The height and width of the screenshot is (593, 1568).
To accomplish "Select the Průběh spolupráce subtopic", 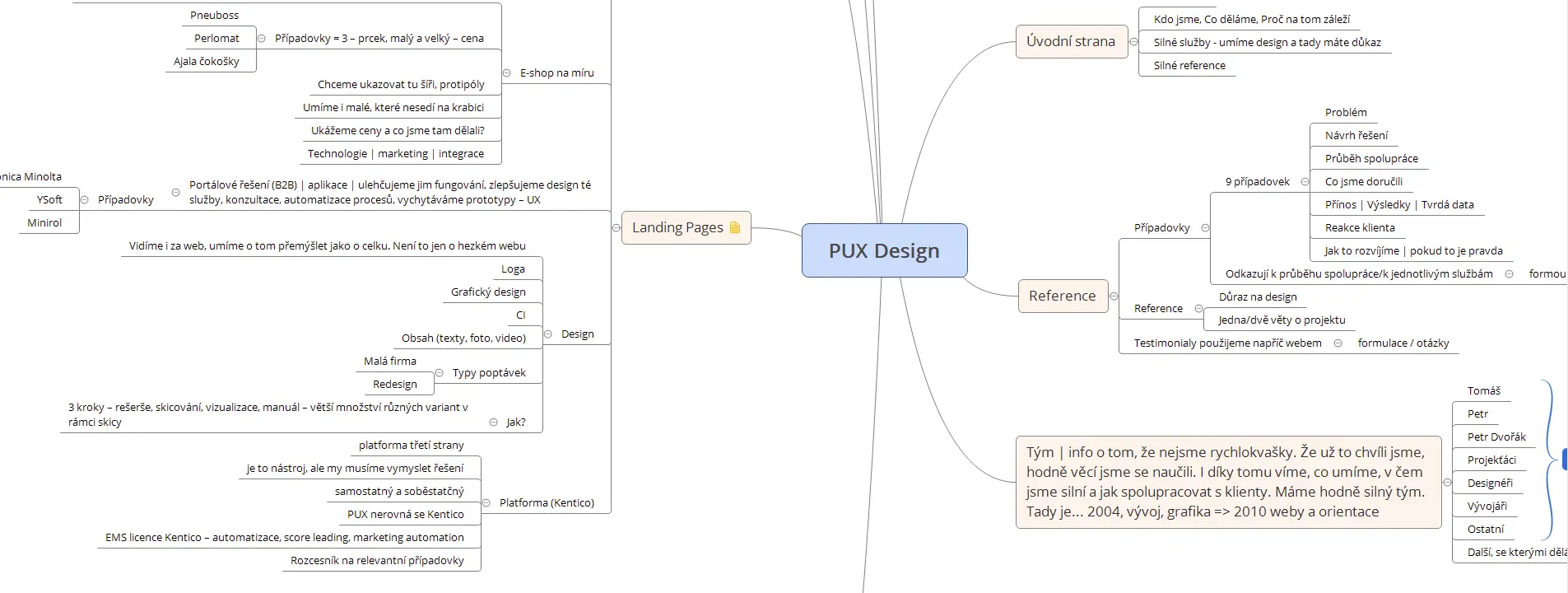I will (x=1370, y=159).
